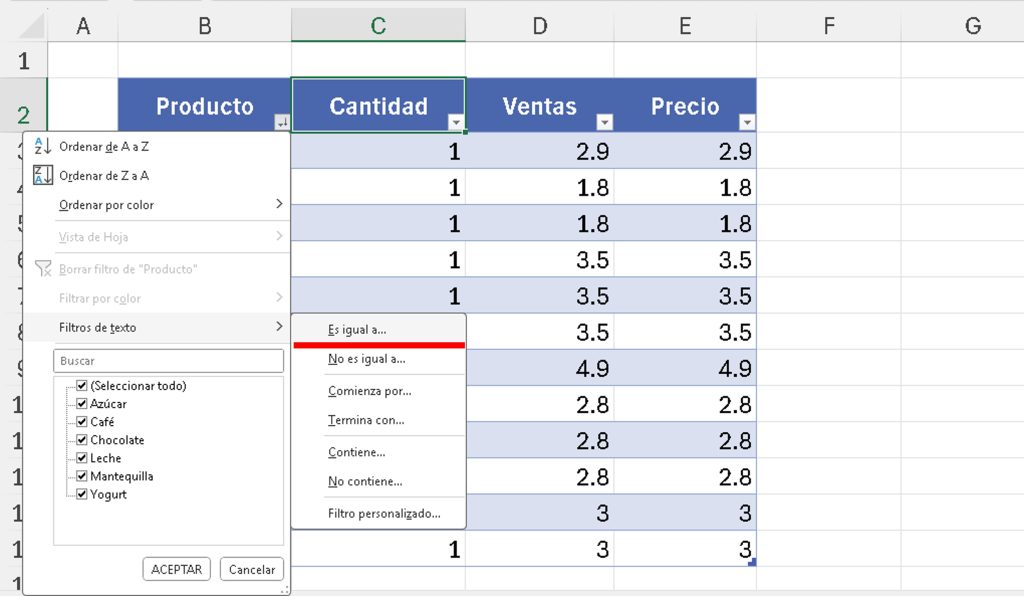Choose the 'Es igual a...' text filter
This screenshot has height=596, width=1024.
[357, 329]
